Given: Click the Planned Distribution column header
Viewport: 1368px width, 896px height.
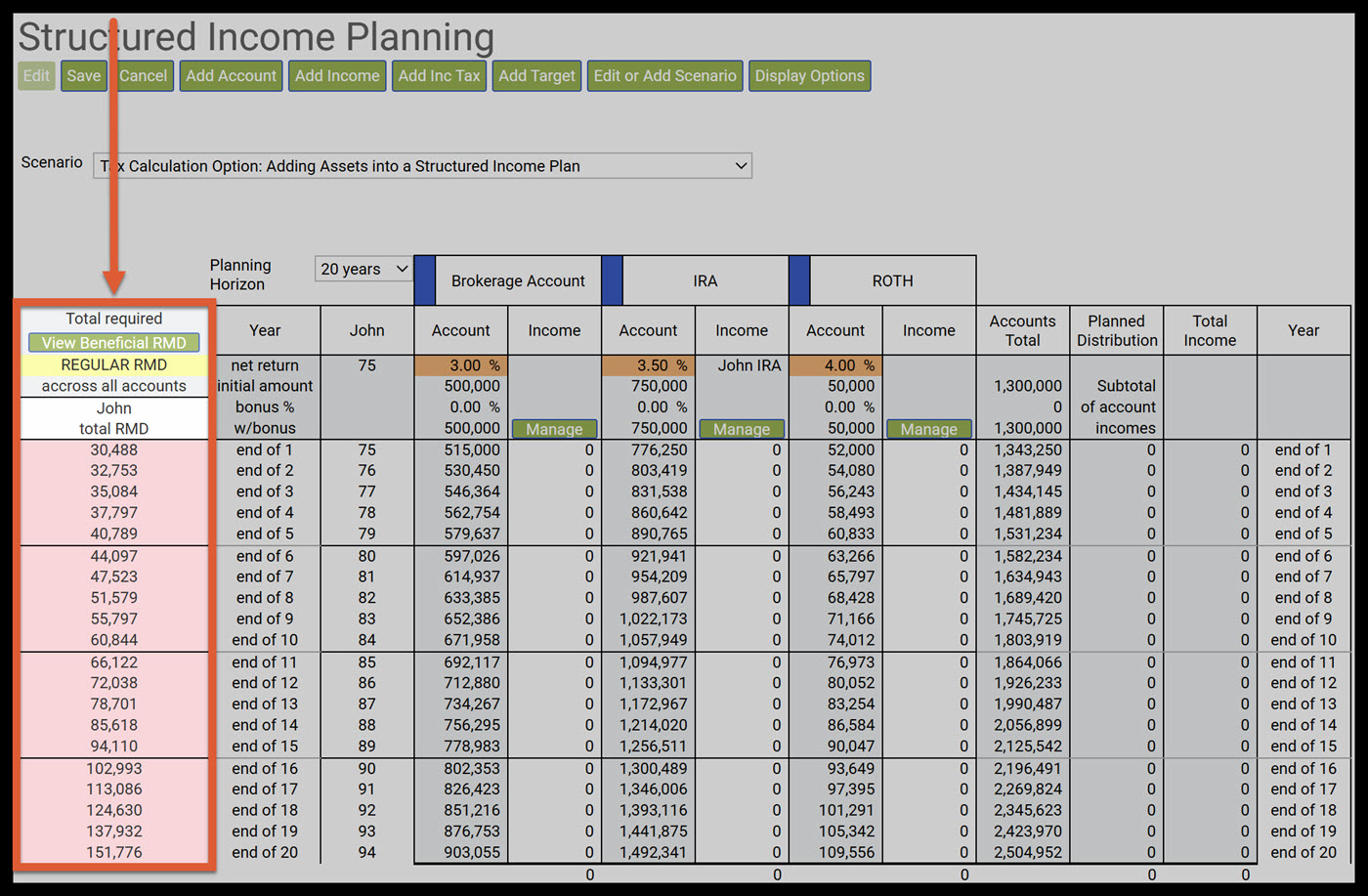Looking at the screenshot, I should click(x=1117, y=330).
